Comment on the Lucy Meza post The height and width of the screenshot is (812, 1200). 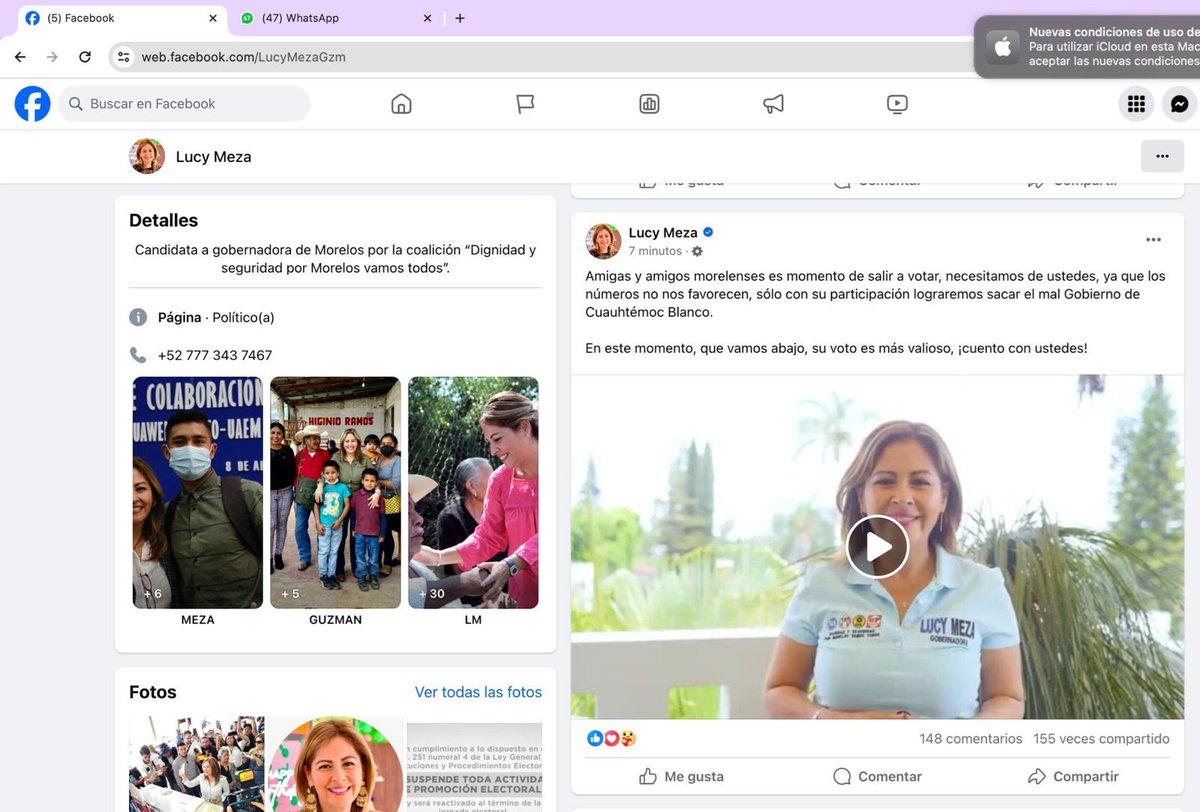877,776
